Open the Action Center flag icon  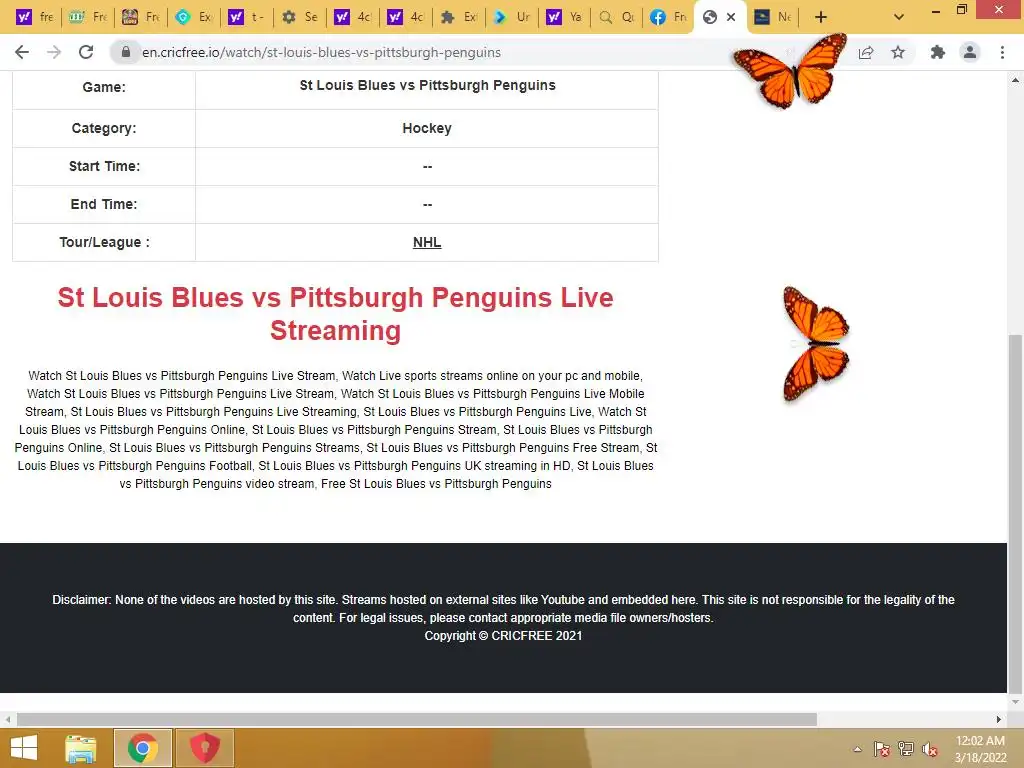tap(882, 749)
